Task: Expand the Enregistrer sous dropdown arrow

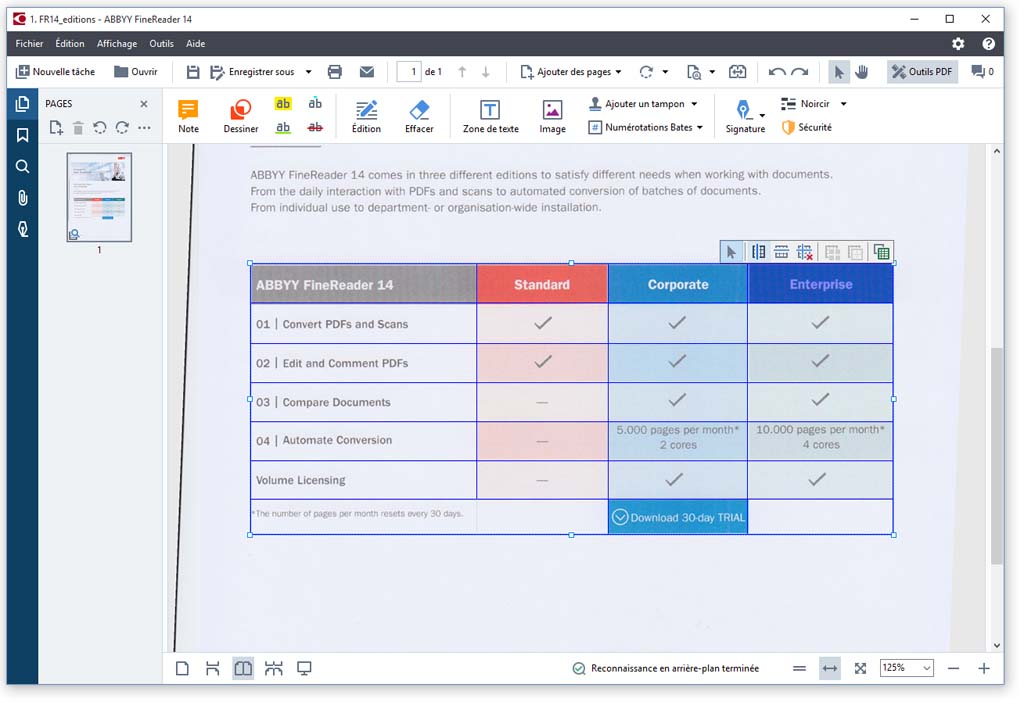Action: 308,72
